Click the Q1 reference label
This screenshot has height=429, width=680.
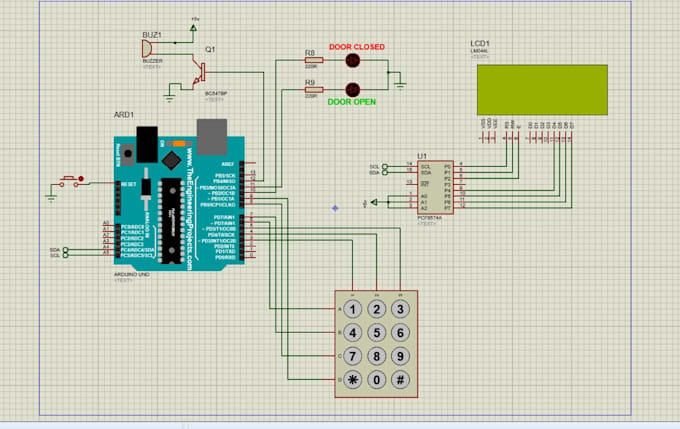click(x=210, y=49)
